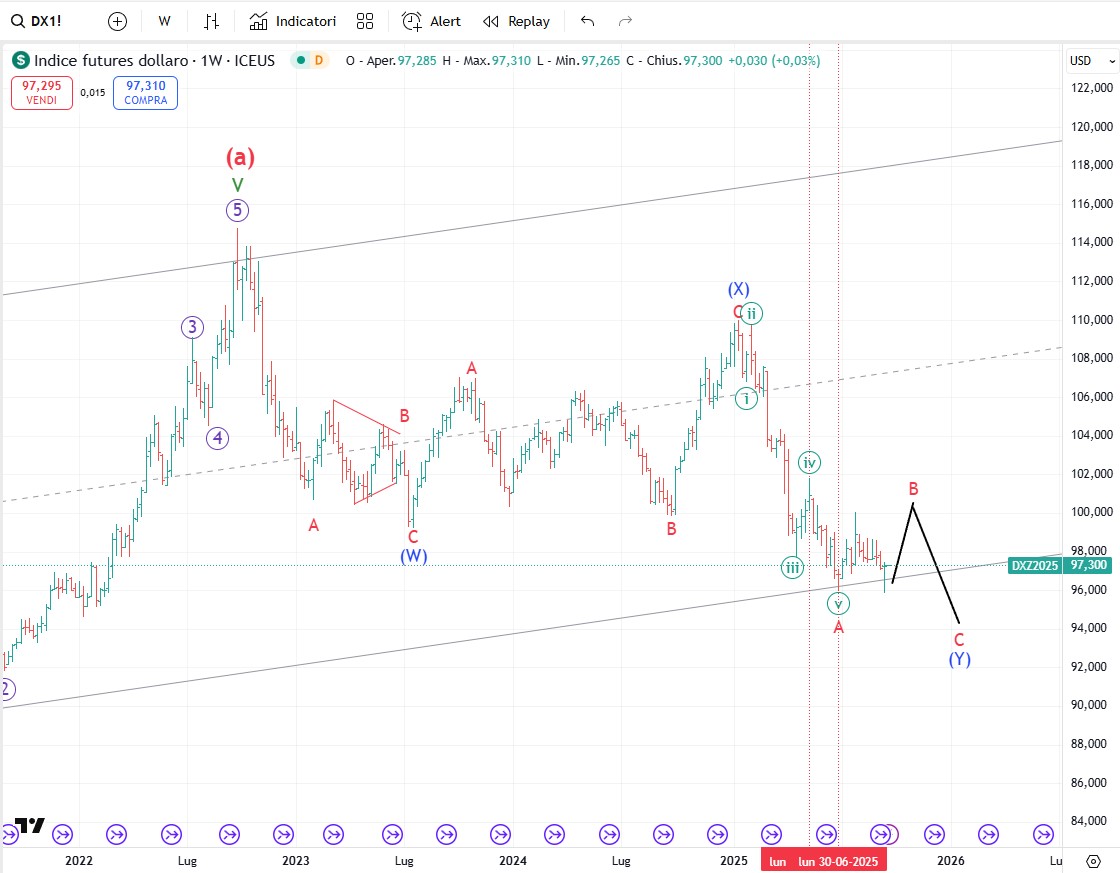Screen dimensions: 1120x873
Task: Select the circled iv wave label
Action: click(809, 462)
